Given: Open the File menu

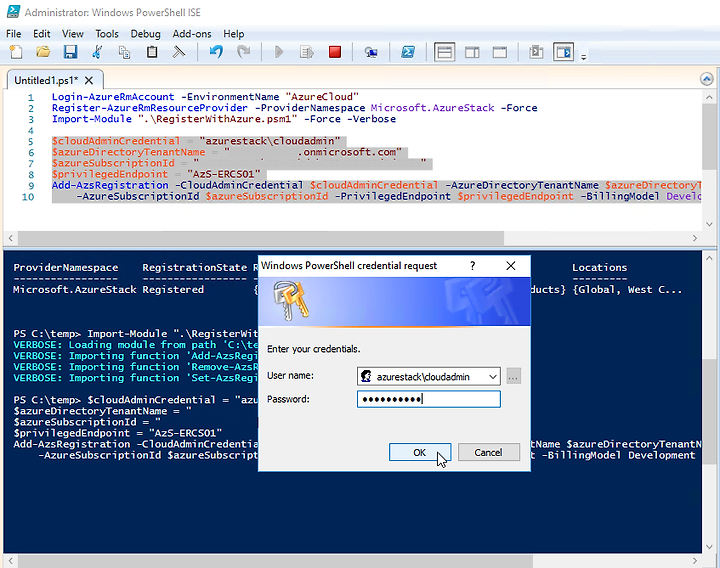Looking at the screenshot, I should coord(13,34).
